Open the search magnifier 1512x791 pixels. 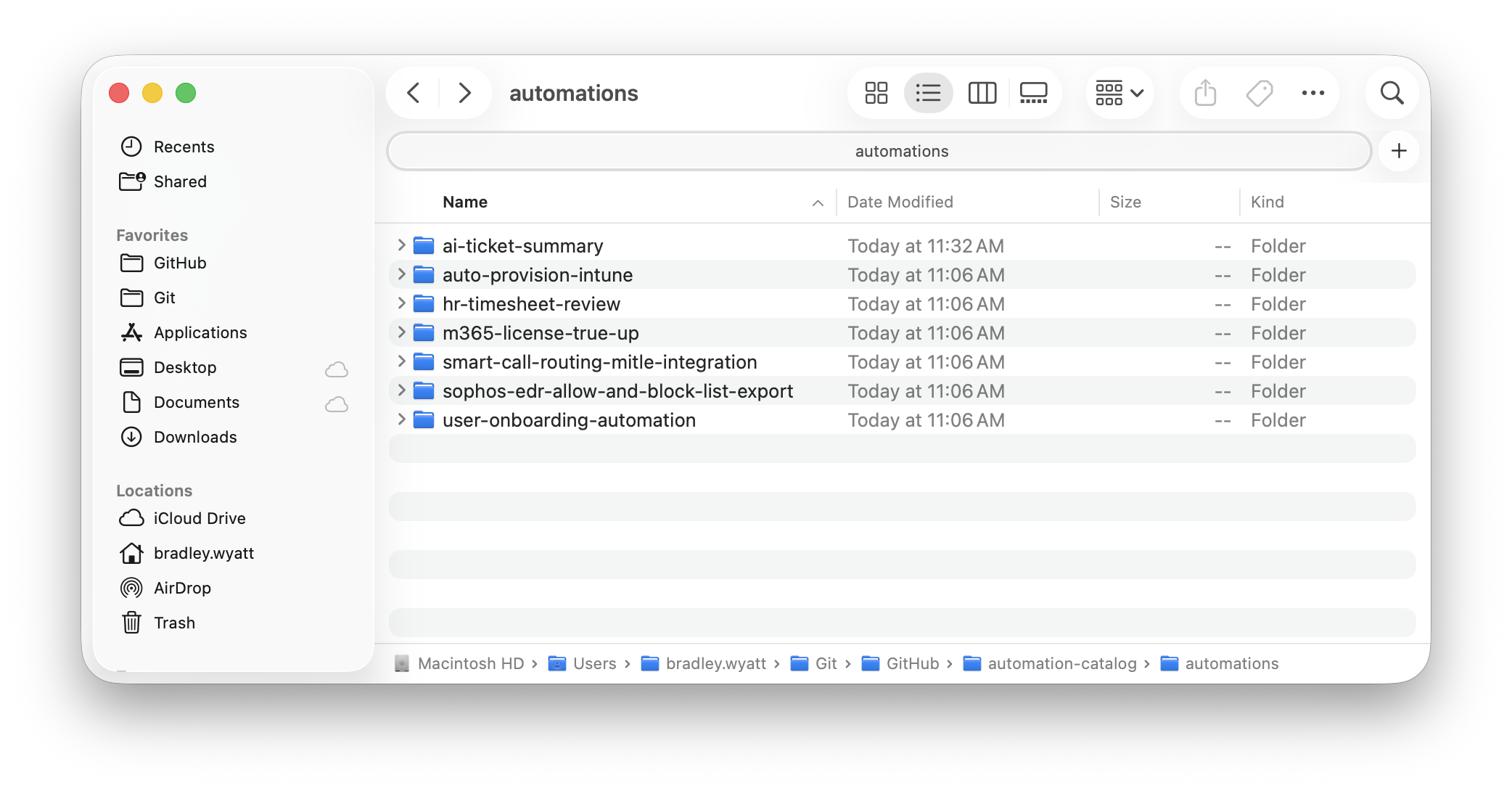1392,93
